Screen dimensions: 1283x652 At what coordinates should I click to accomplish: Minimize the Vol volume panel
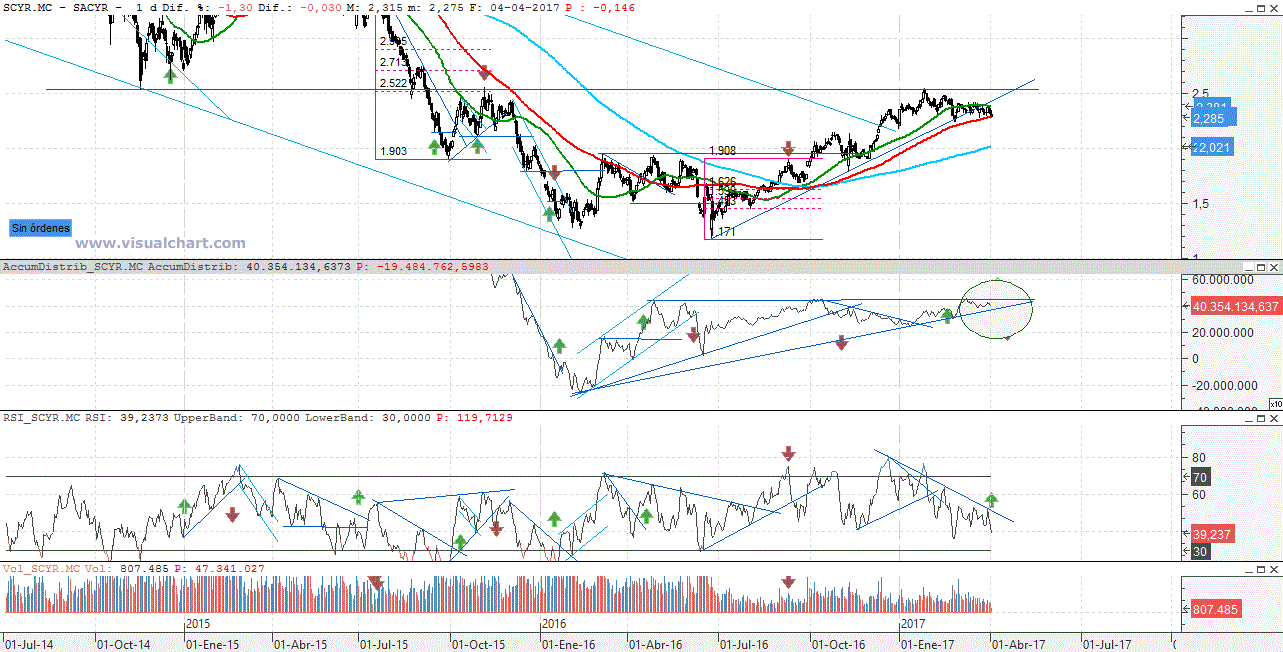(1247, 569)
